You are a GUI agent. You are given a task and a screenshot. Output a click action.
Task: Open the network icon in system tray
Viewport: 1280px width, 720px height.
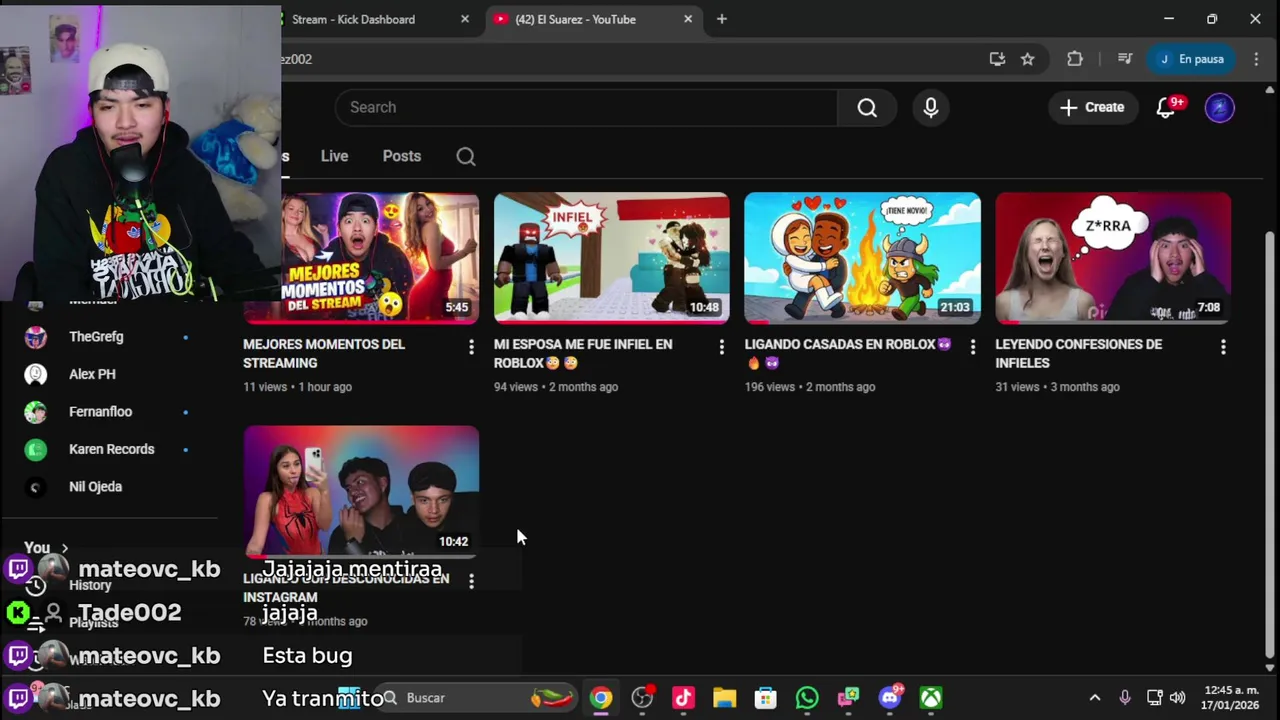tap(1154, 698)
